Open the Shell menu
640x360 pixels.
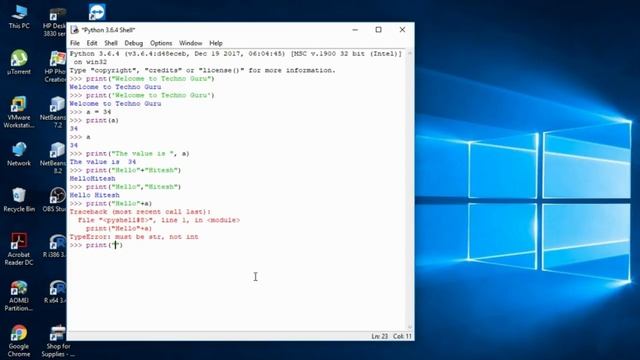point(111,43)
